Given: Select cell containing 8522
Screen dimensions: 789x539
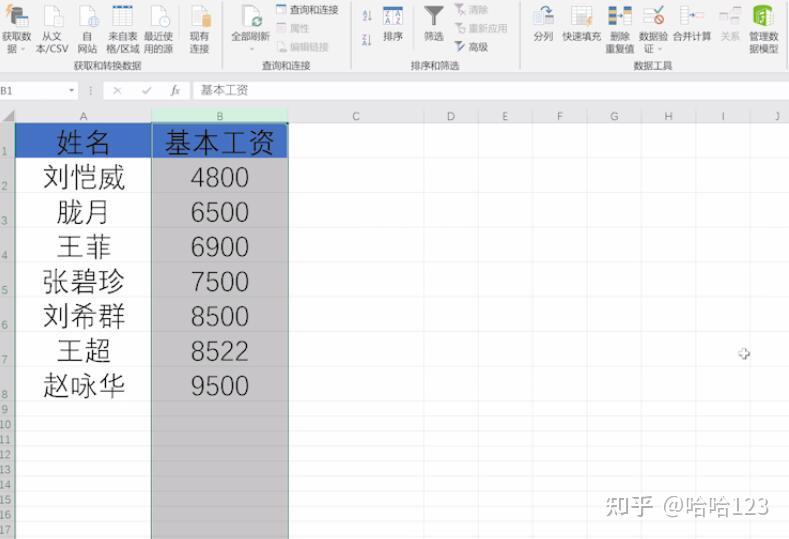Looking at the screenshot, I should 220,350.
